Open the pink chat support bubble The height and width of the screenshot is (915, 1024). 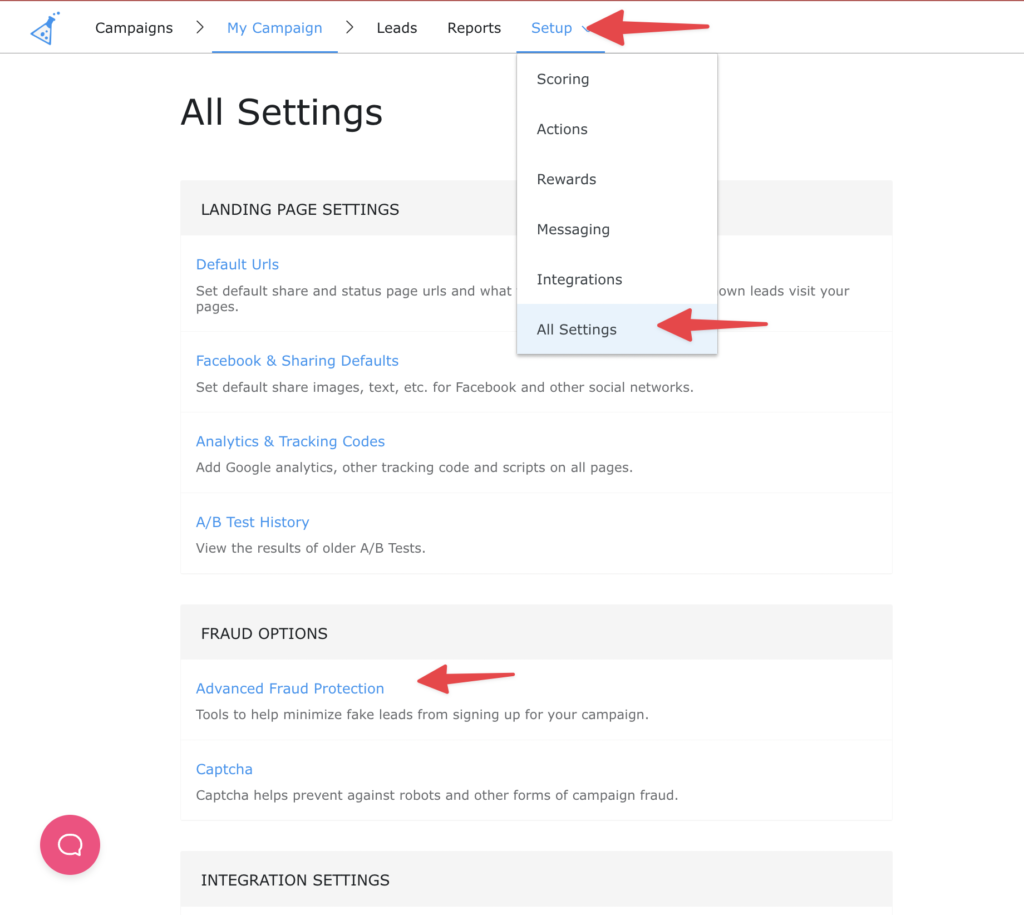[x=70, y=844]
